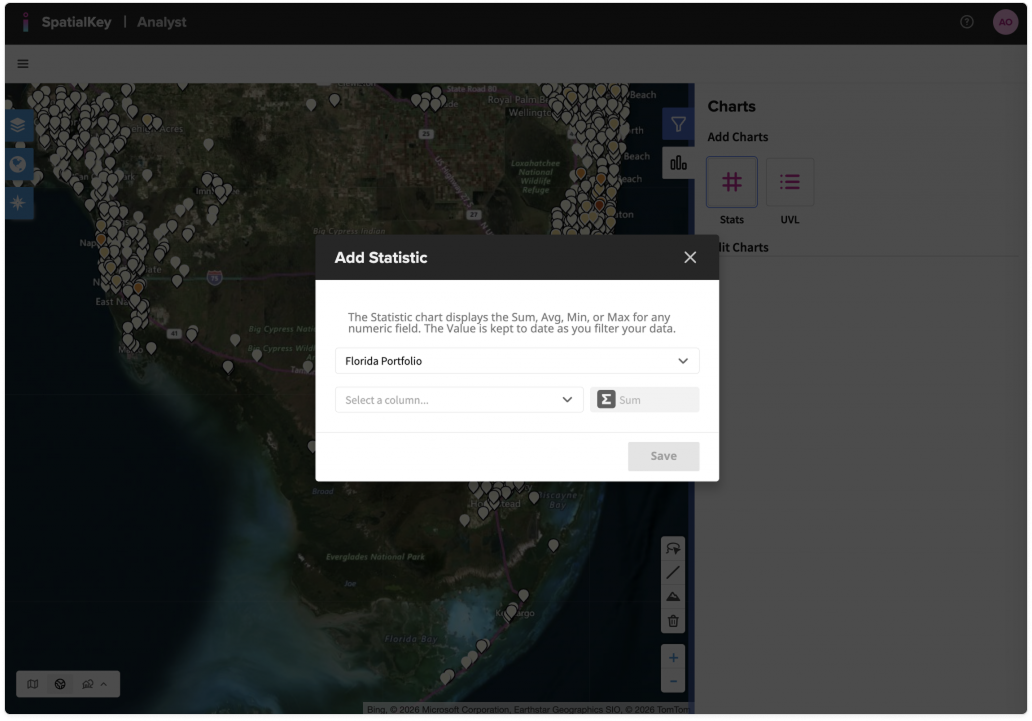The width and height of the screenshot is (1032, 721).
Task: Open the help question mark icon
Action: coord(967,22)
